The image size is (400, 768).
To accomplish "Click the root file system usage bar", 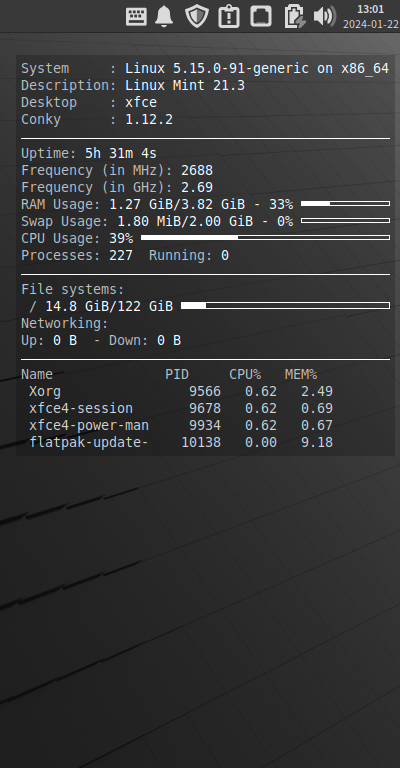I will [285, 306].
